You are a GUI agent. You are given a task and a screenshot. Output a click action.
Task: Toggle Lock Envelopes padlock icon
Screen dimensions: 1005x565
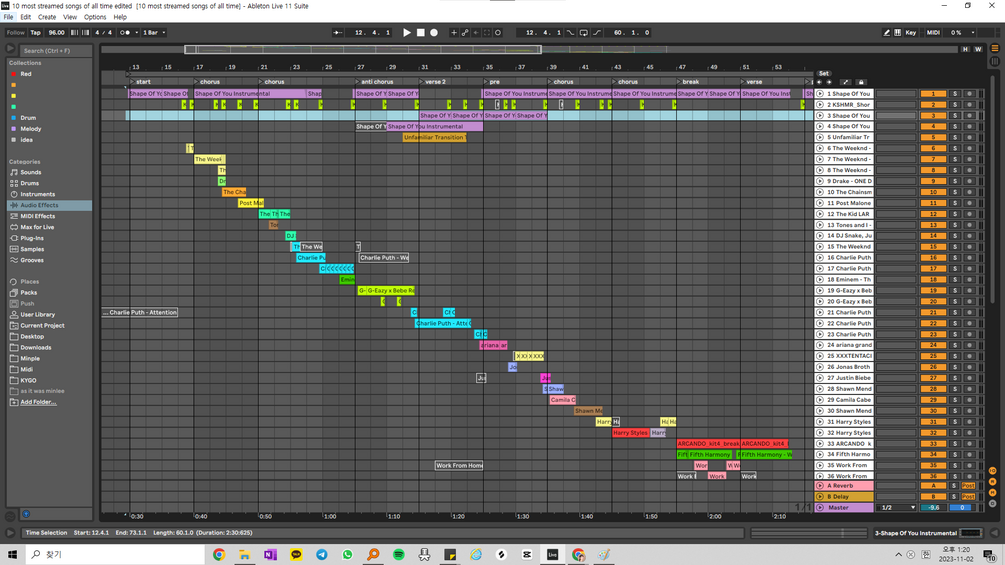861,82
